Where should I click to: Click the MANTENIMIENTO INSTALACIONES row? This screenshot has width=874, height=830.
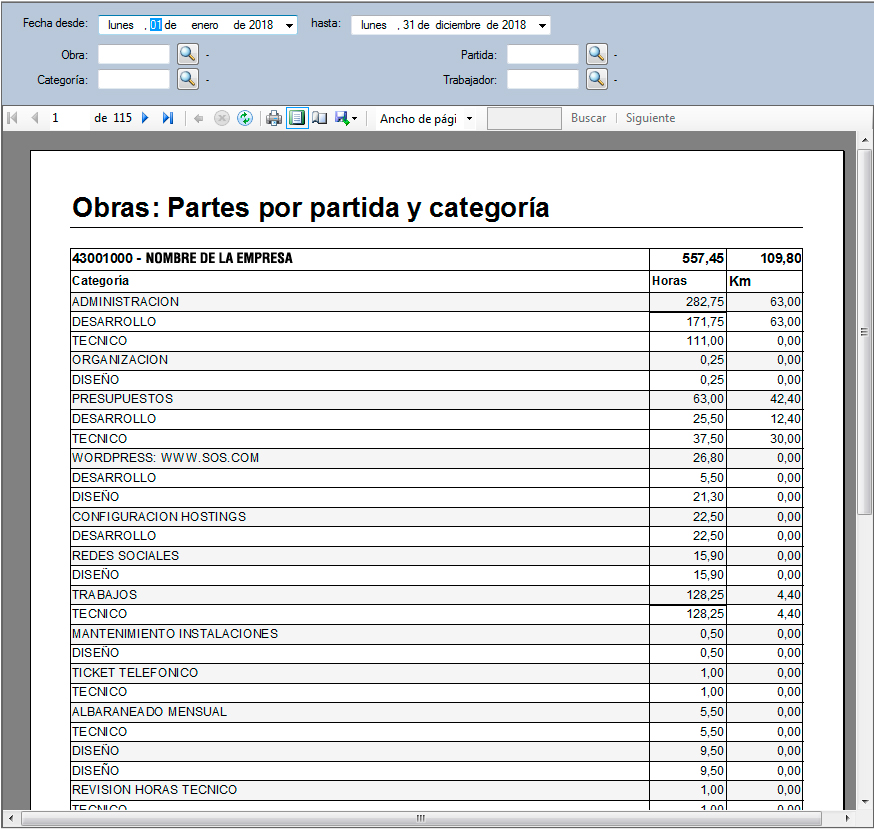(436, 634)
